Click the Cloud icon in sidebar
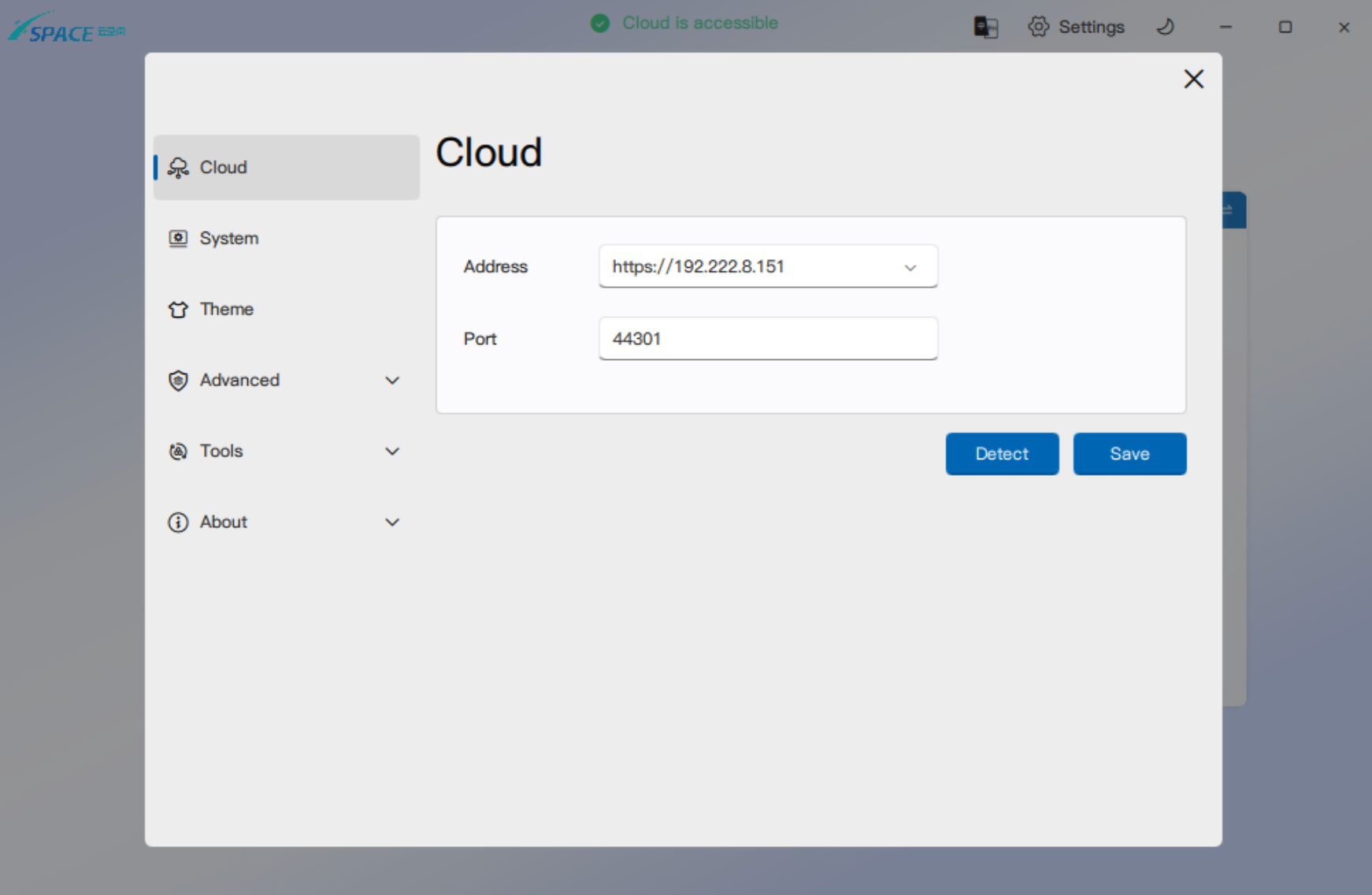The width and height of the screenshot is (1372, 895). (x=178, y=167)
